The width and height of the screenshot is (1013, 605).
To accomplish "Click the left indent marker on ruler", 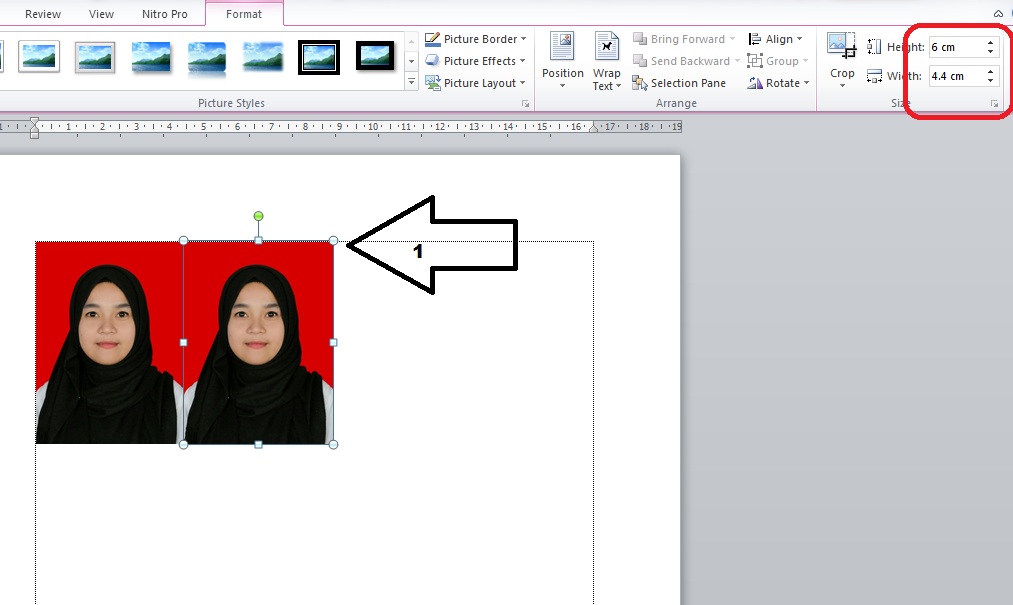I will 34,127.
